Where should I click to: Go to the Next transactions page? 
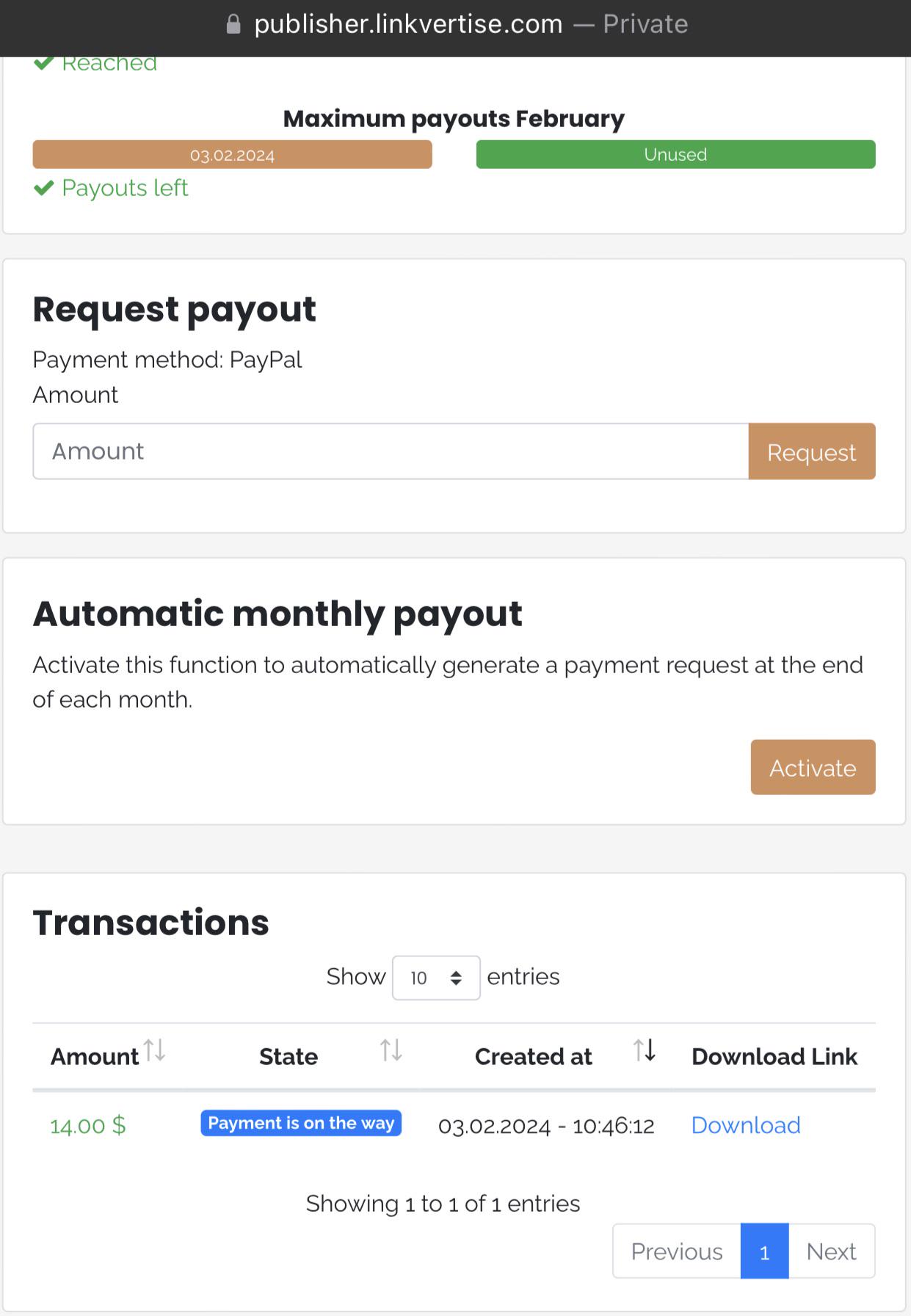[x=831, y=1251]
